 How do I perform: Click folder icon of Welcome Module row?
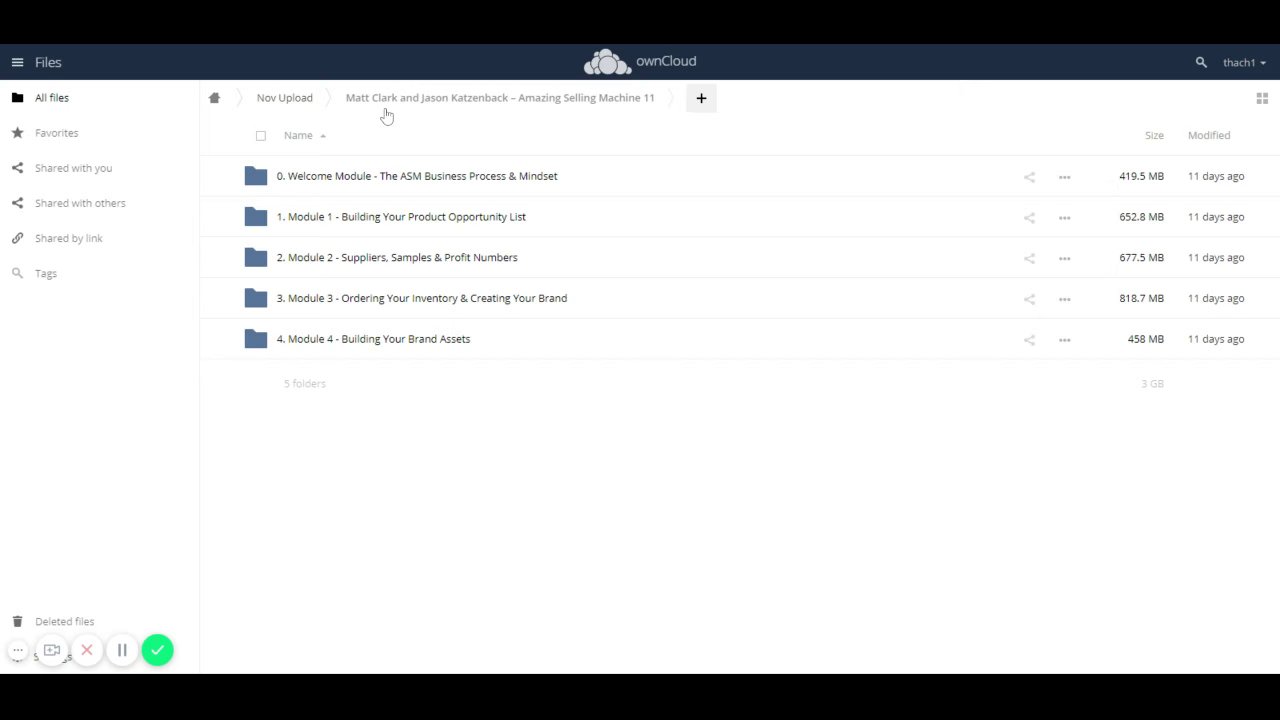pyautogui.click(x=256, y=176)
